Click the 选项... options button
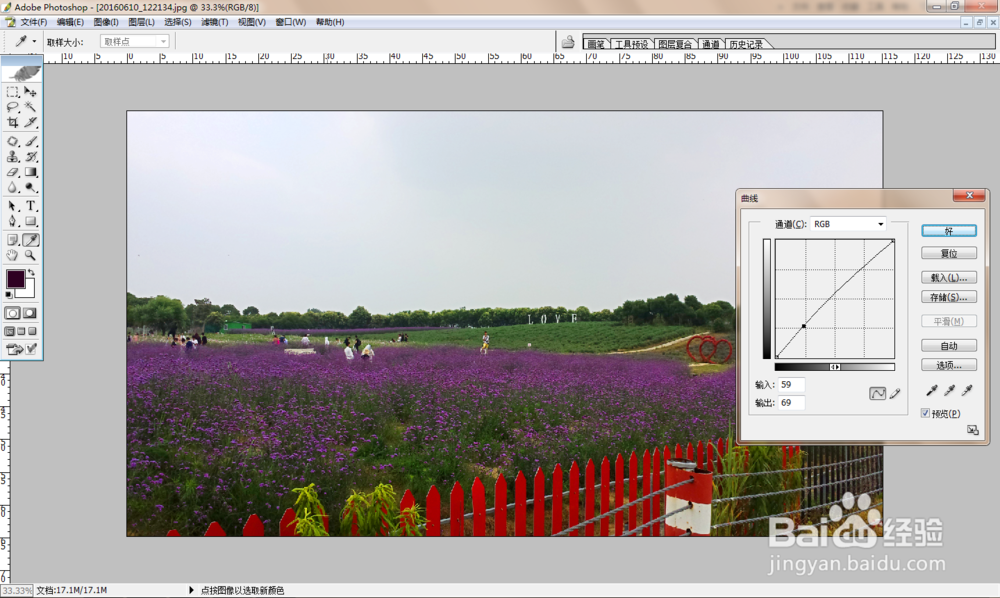1000x598 pixels. [x=949, y=365]
